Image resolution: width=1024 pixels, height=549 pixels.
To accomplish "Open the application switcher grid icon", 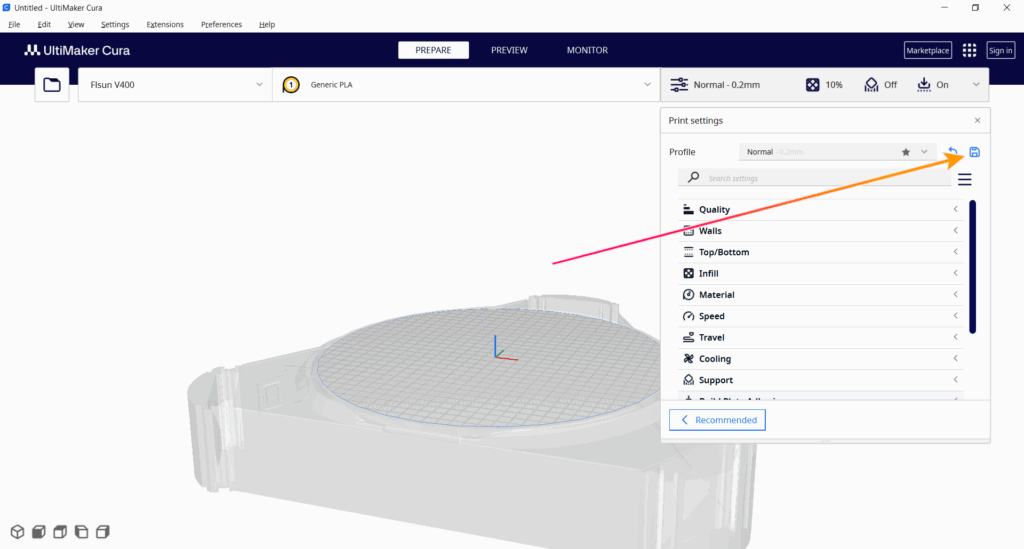I will pos(969,50).
